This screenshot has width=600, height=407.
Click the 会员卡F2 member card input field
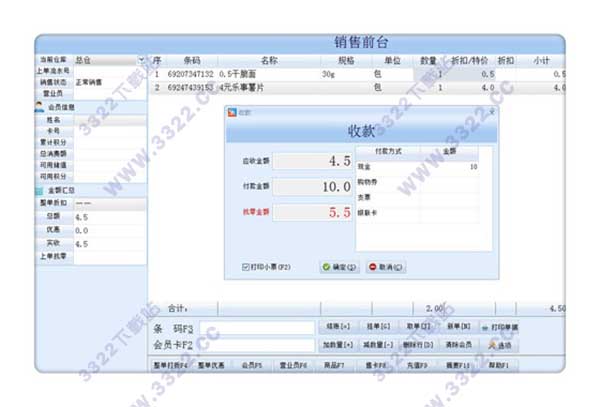(x=257, y=345)
